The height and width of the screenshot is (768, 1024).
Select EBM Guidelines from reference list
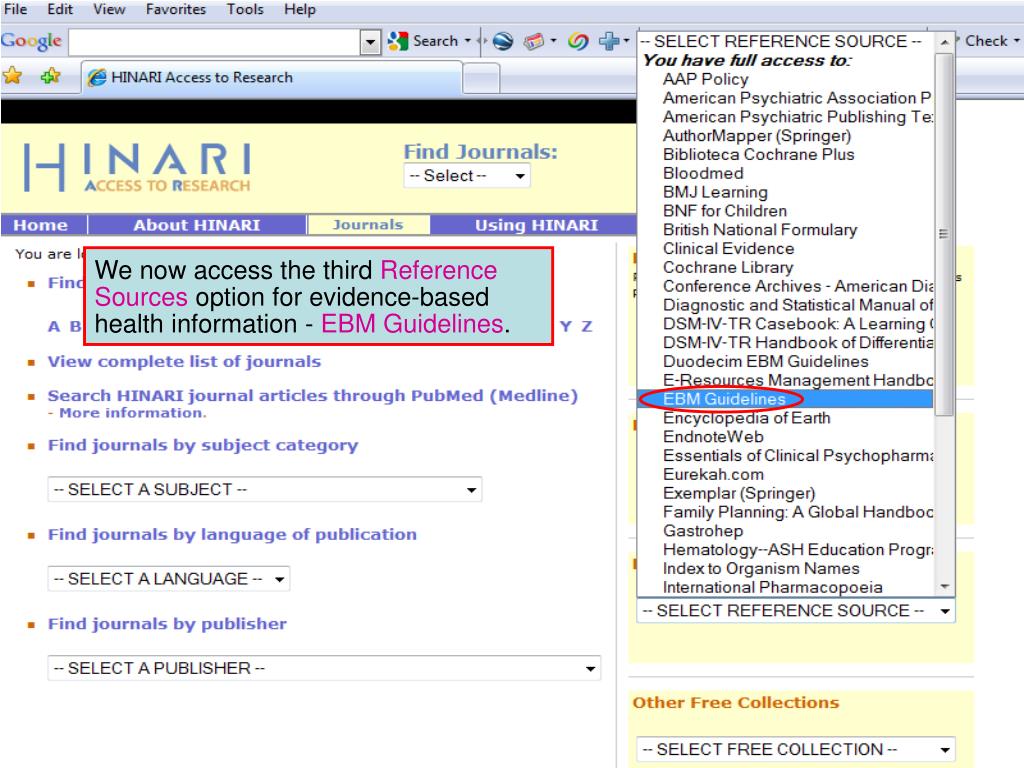coord(785,399)
